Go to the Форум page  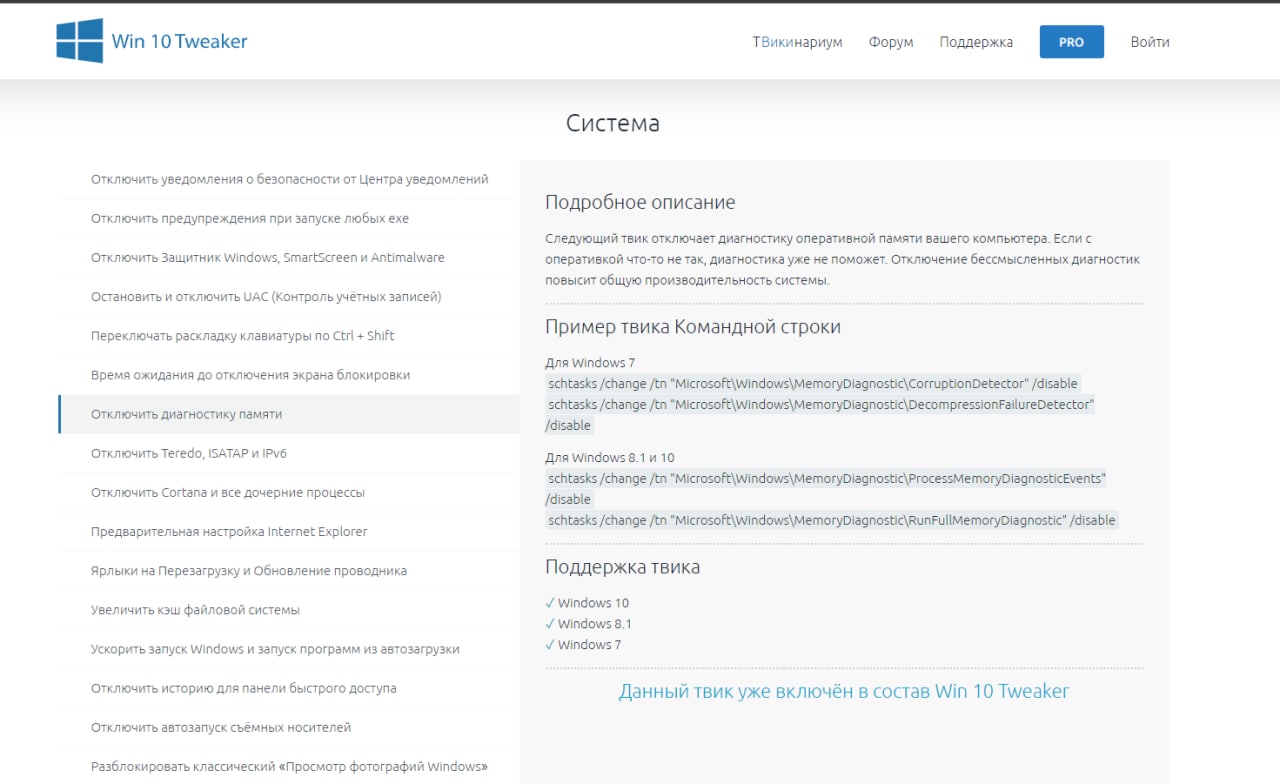(x=891, y=42)
